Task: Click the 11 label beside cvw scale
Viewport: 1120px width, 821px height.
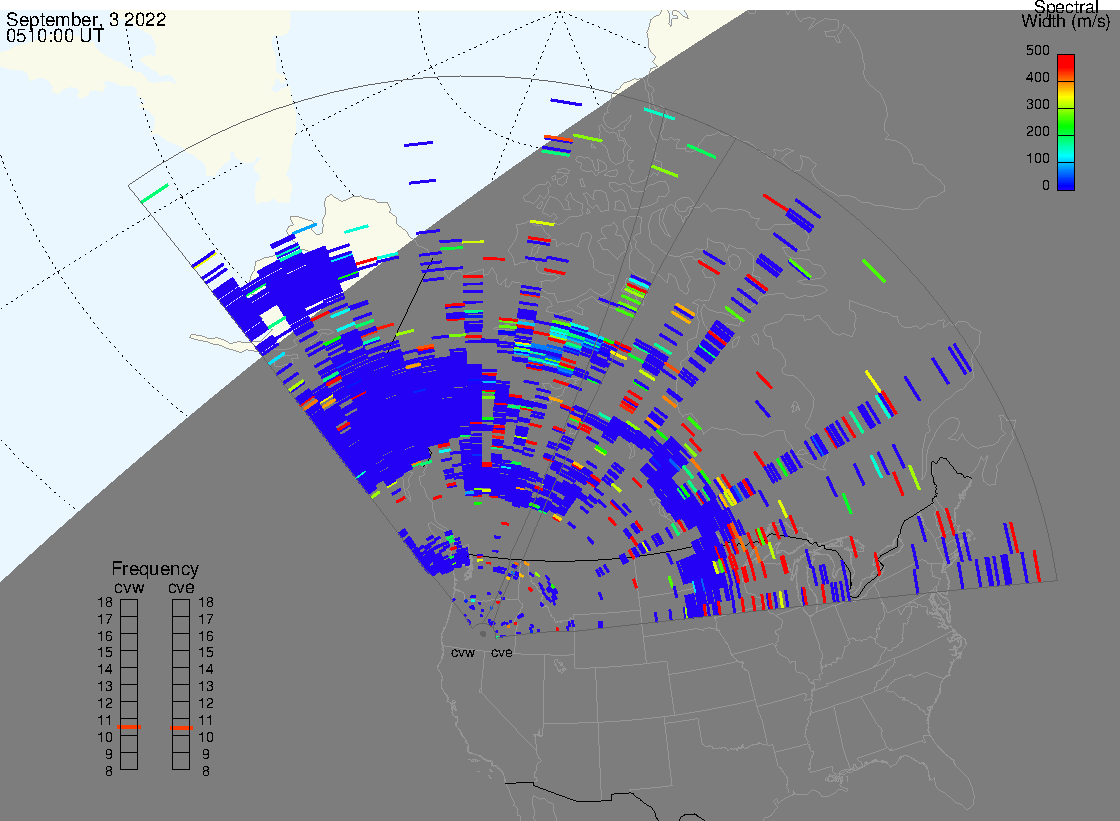Action: [x=105, y=720]
